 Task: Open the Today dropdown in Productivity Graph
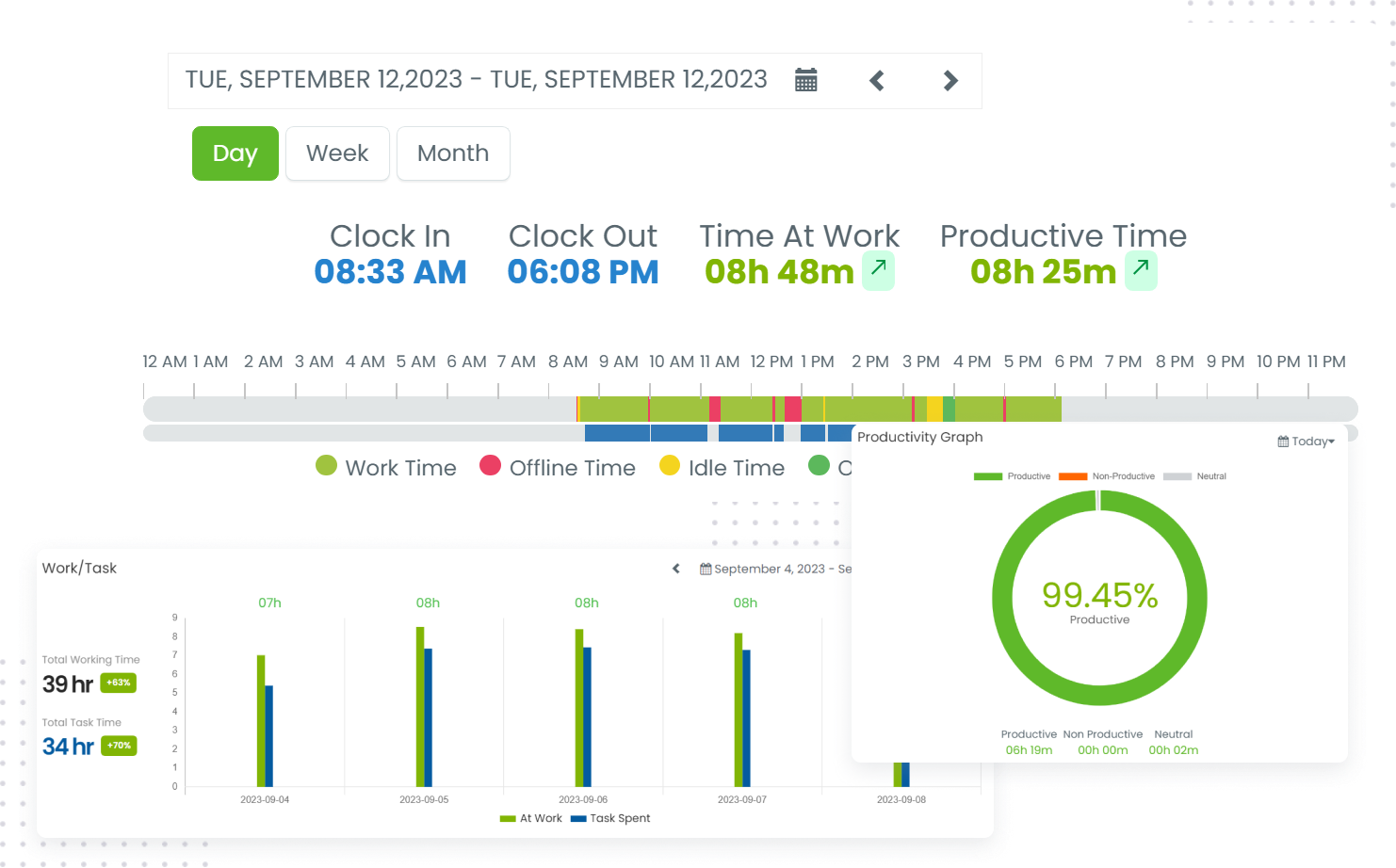pyautogui.click(x=1311, y=441)
